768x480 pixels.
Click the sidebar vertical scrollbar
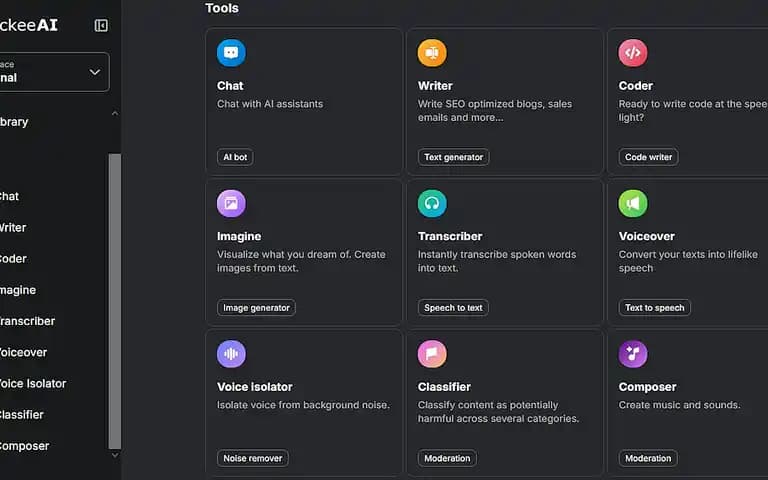[x=115, y=301]
